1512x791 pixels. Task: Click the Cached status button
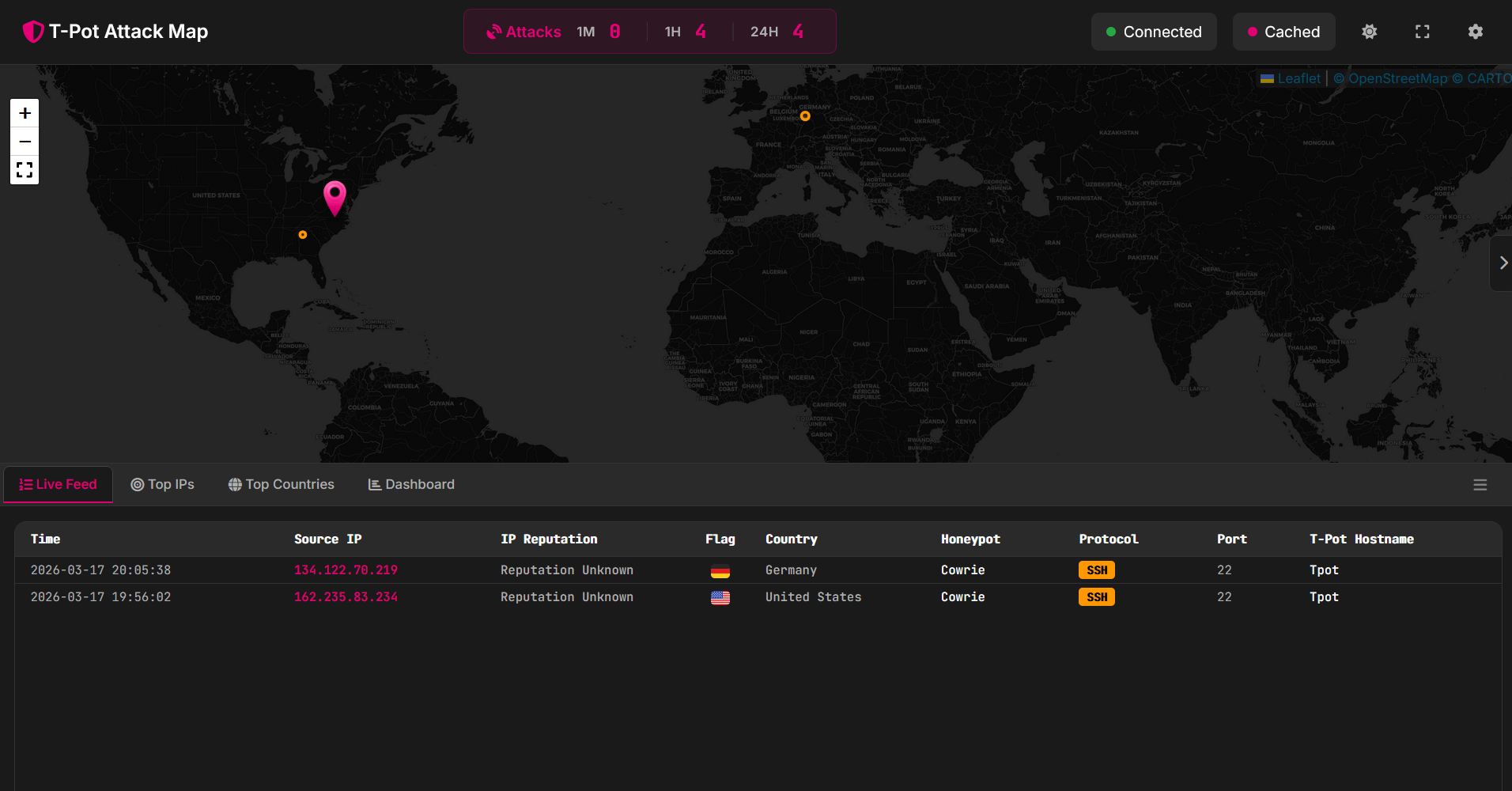pyautogui.click(x=1283, y=32)
